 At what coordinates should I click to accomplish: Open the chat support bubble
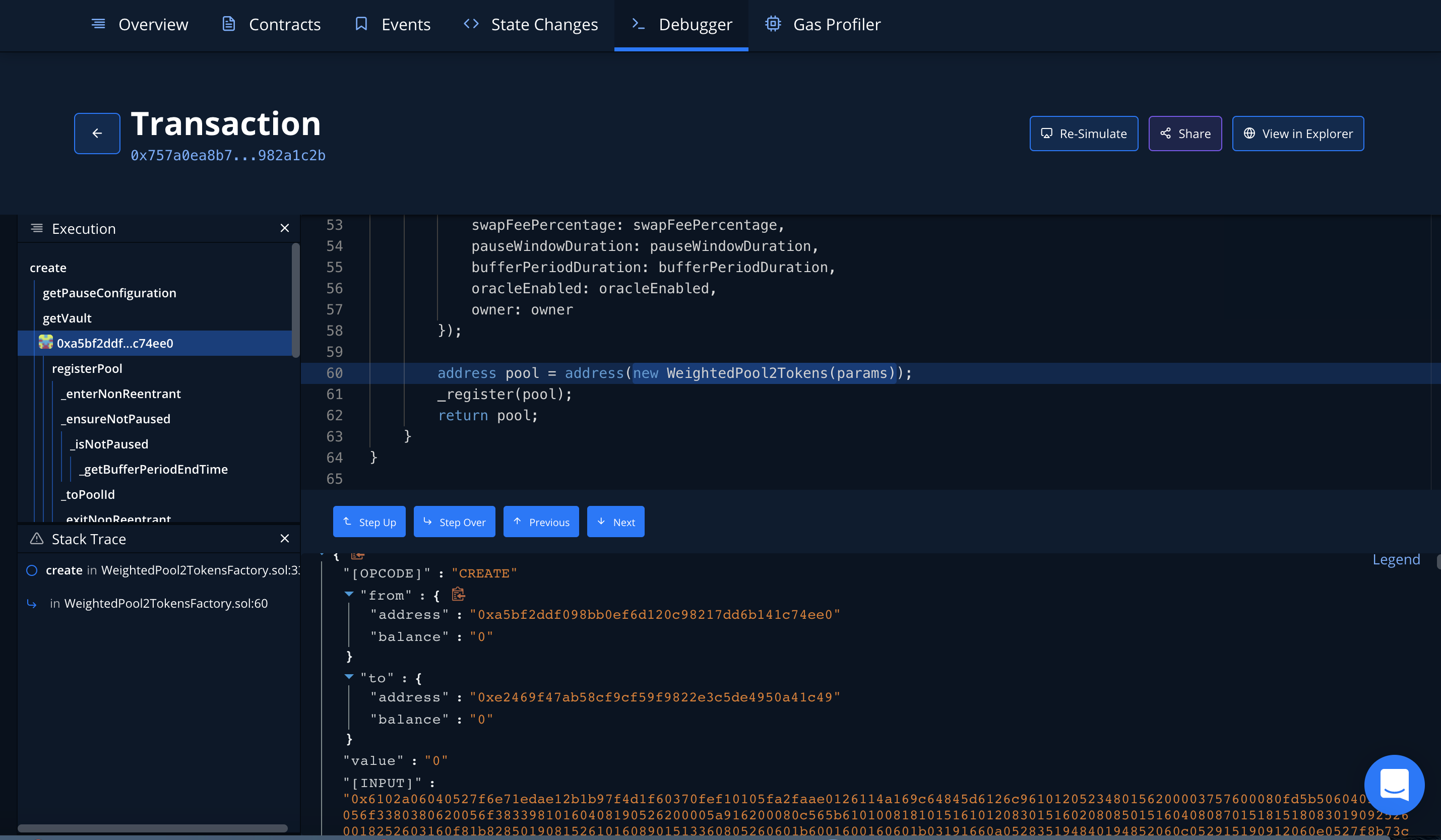pyautogui.click(x=1394, y=785)
